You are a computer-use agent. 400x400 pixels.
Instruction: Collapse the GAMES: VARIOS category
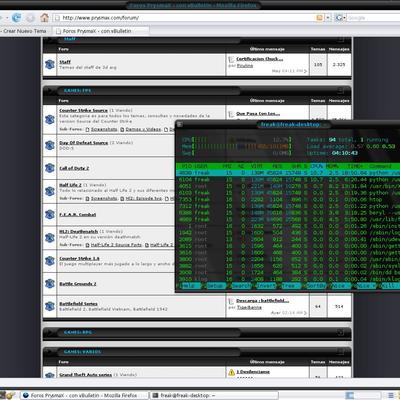(340, 352)
